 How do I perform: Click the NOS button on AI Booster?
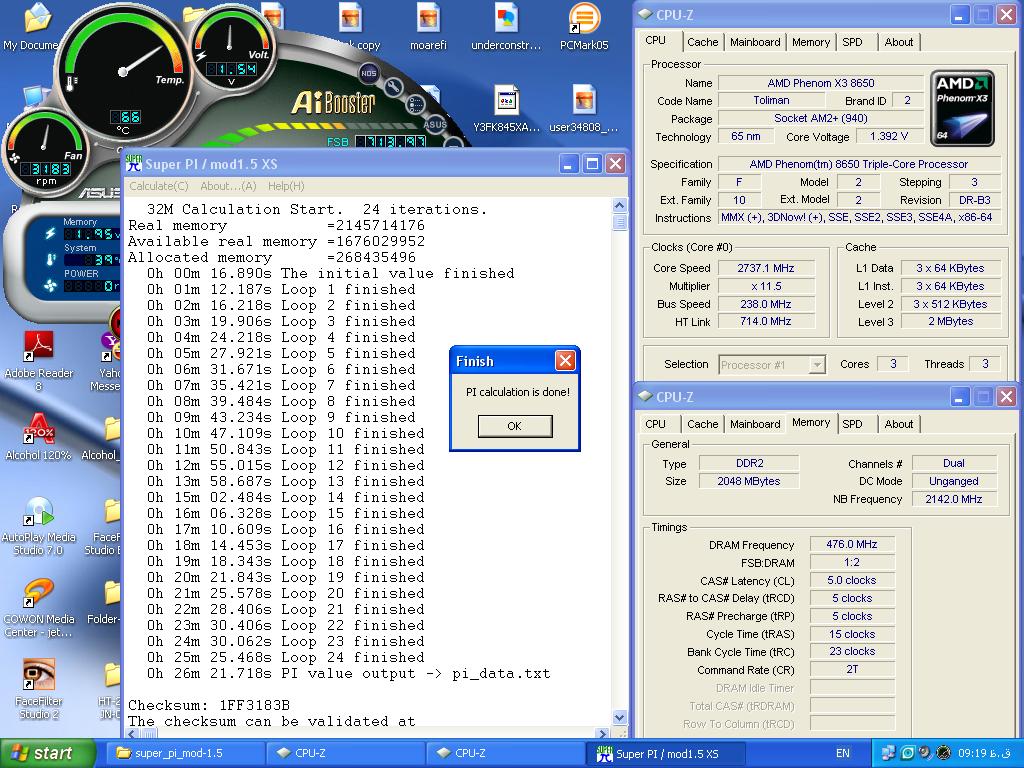point(369,73)
